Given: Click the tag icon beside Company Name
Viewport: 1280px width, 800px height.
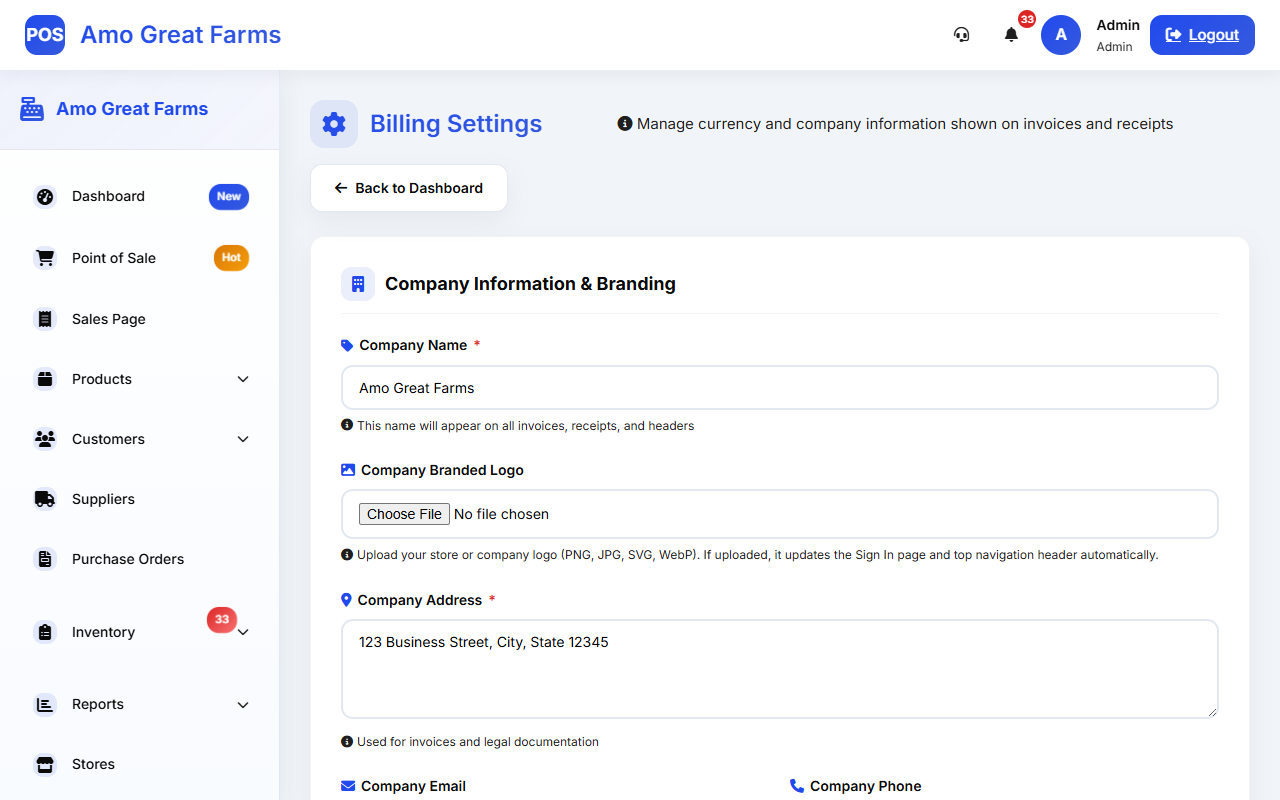Looking at the screenshot, I should [347, 345].
